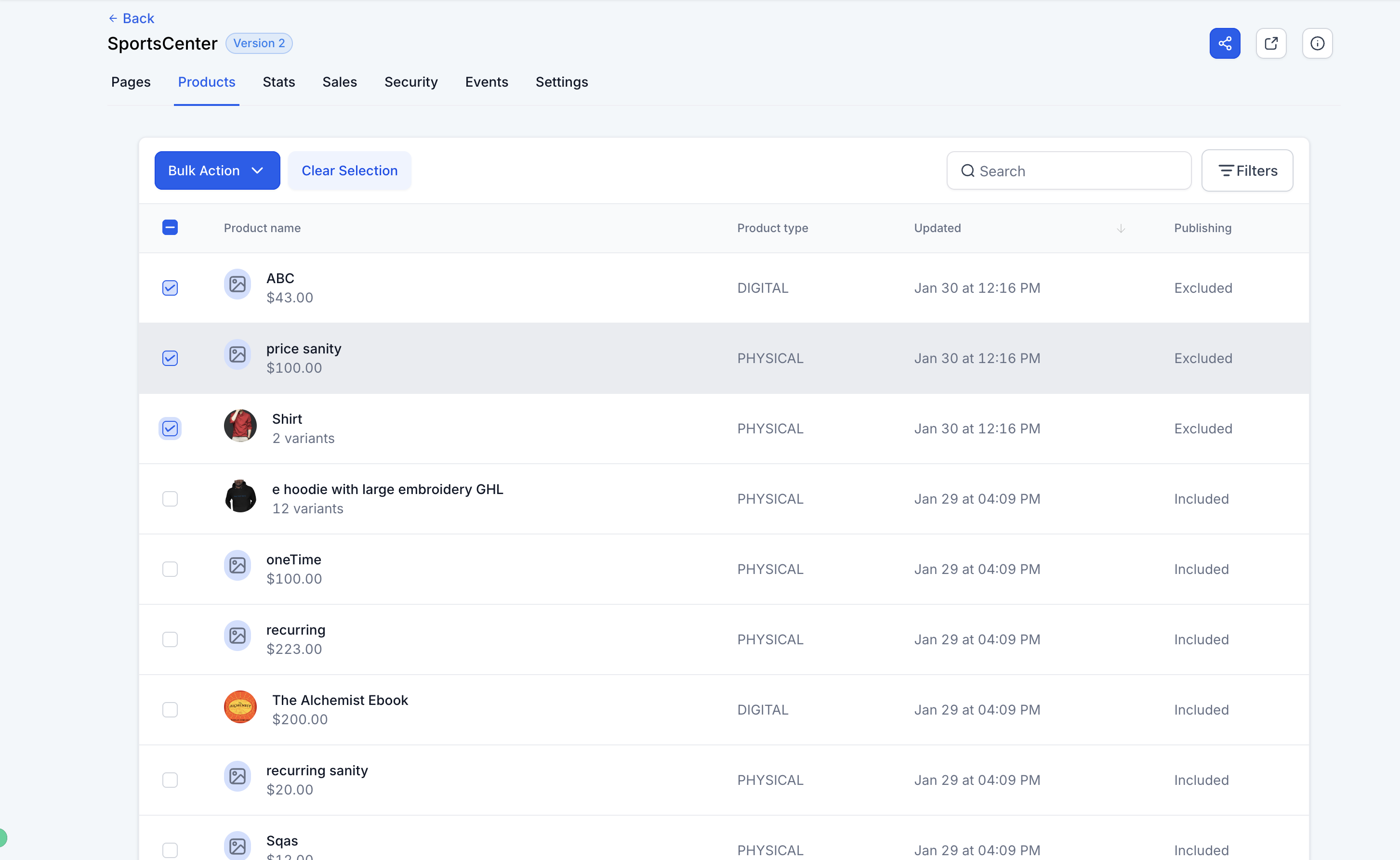Click The Alchemist Ebook cover thumbnail
1400x860 pixels.
[x=240, y=706]
